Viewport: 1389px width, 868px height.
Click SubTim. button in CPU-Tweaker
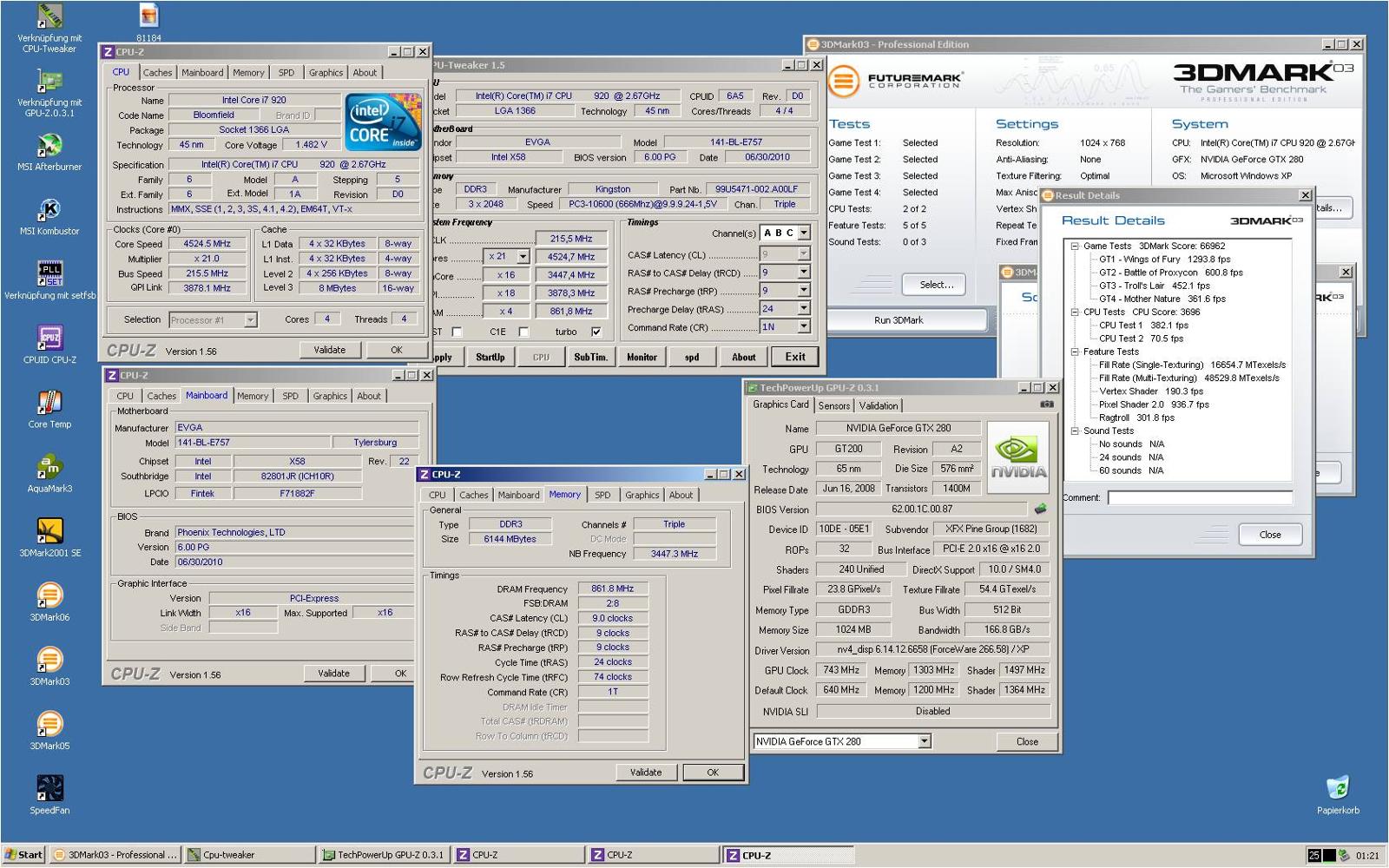click(x=590, y=357)
